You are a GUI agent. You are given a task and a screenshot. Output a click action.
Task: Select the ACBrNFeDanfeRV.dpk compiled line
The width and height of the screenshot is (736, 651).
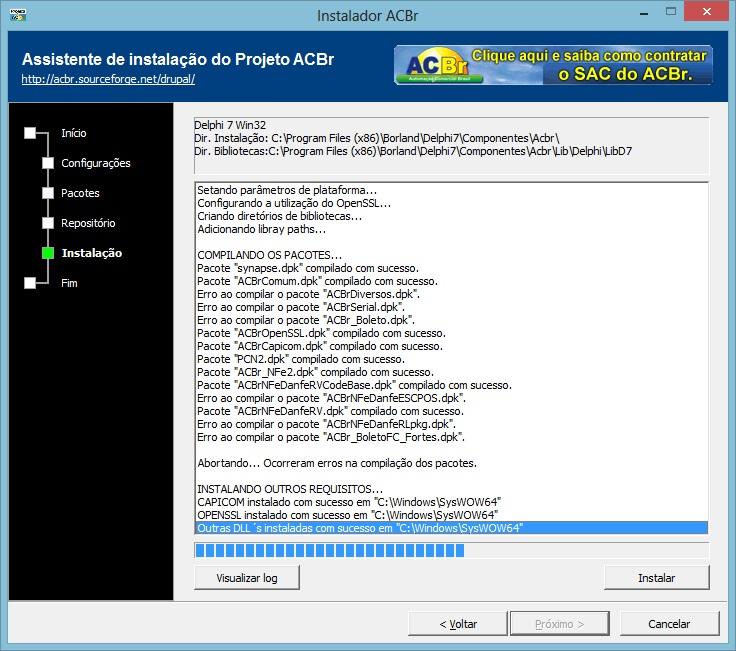click(330, 411)
